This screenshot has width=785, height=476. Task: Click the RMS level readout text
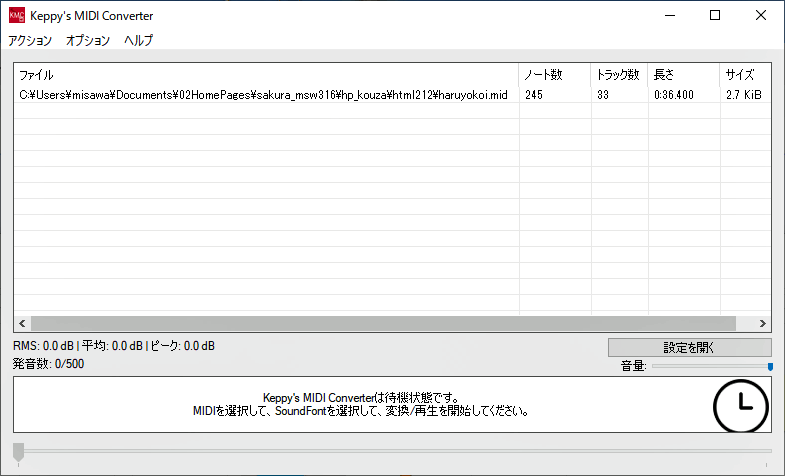(43, 346)
